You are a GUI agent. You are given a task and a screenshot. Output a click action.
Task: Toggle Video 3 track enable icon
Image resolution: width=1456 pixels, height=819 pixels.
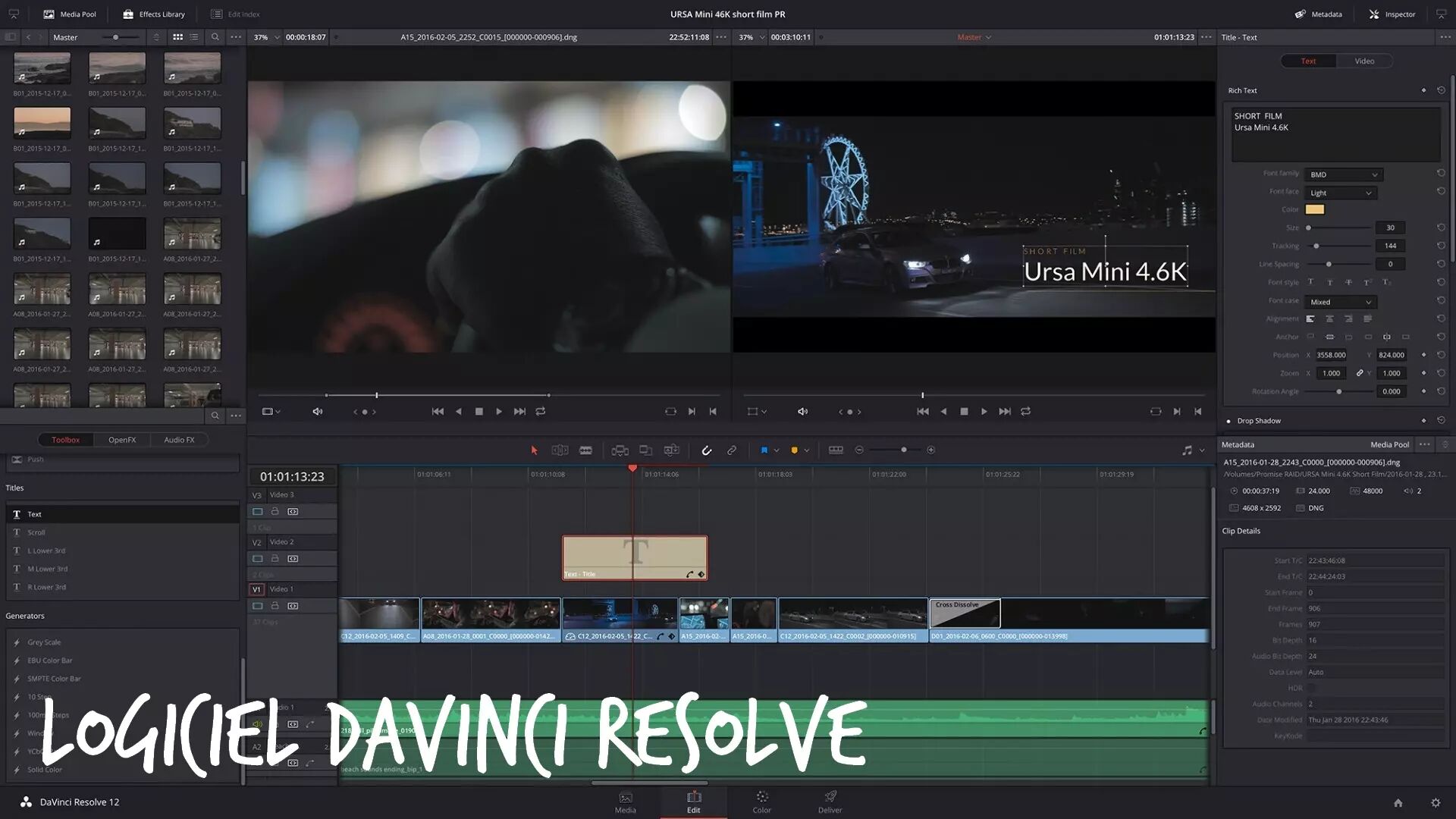(257, 512)
